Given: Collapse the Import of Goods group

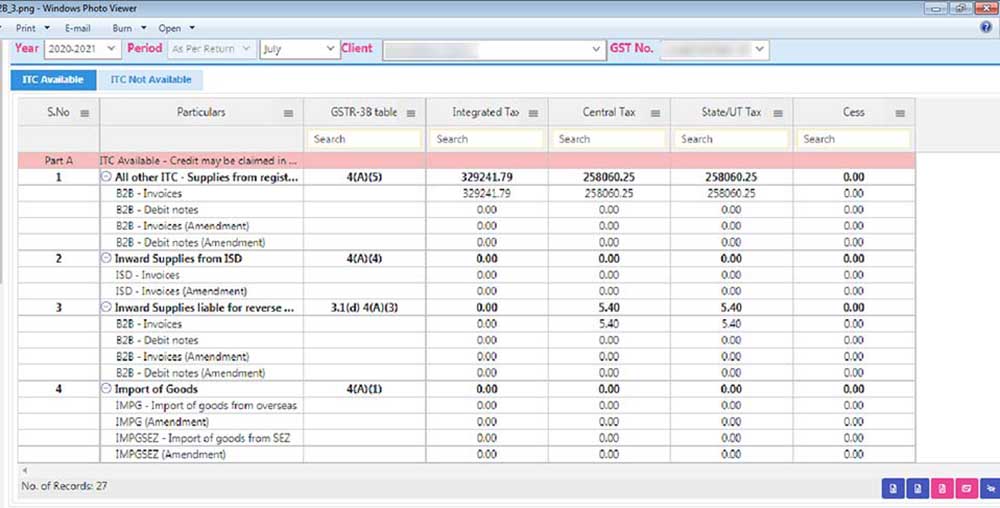Looking at the screenshot, I should pyautogui.click(x=106, y=389).
